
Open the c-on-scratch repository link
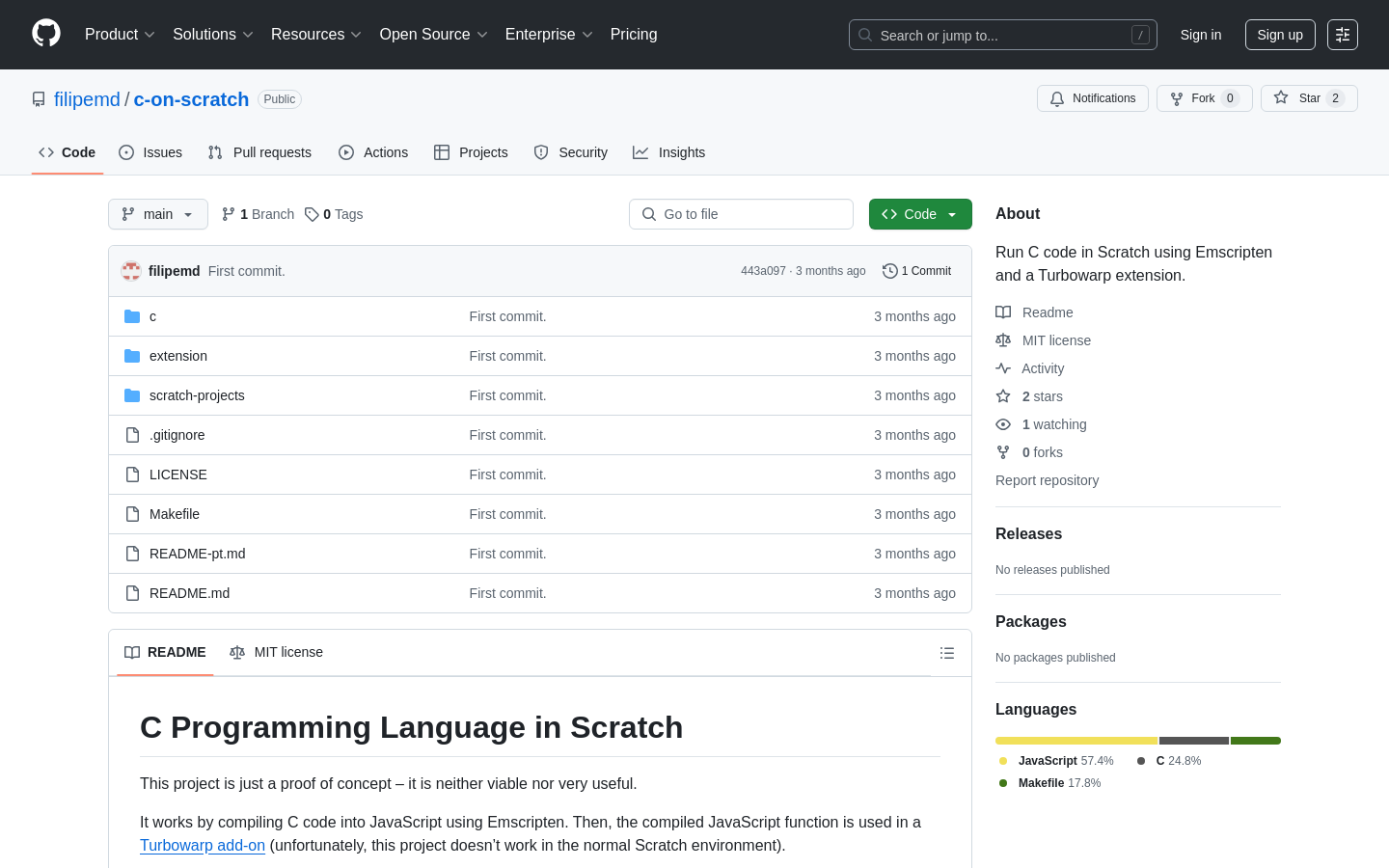coord(191,99)
